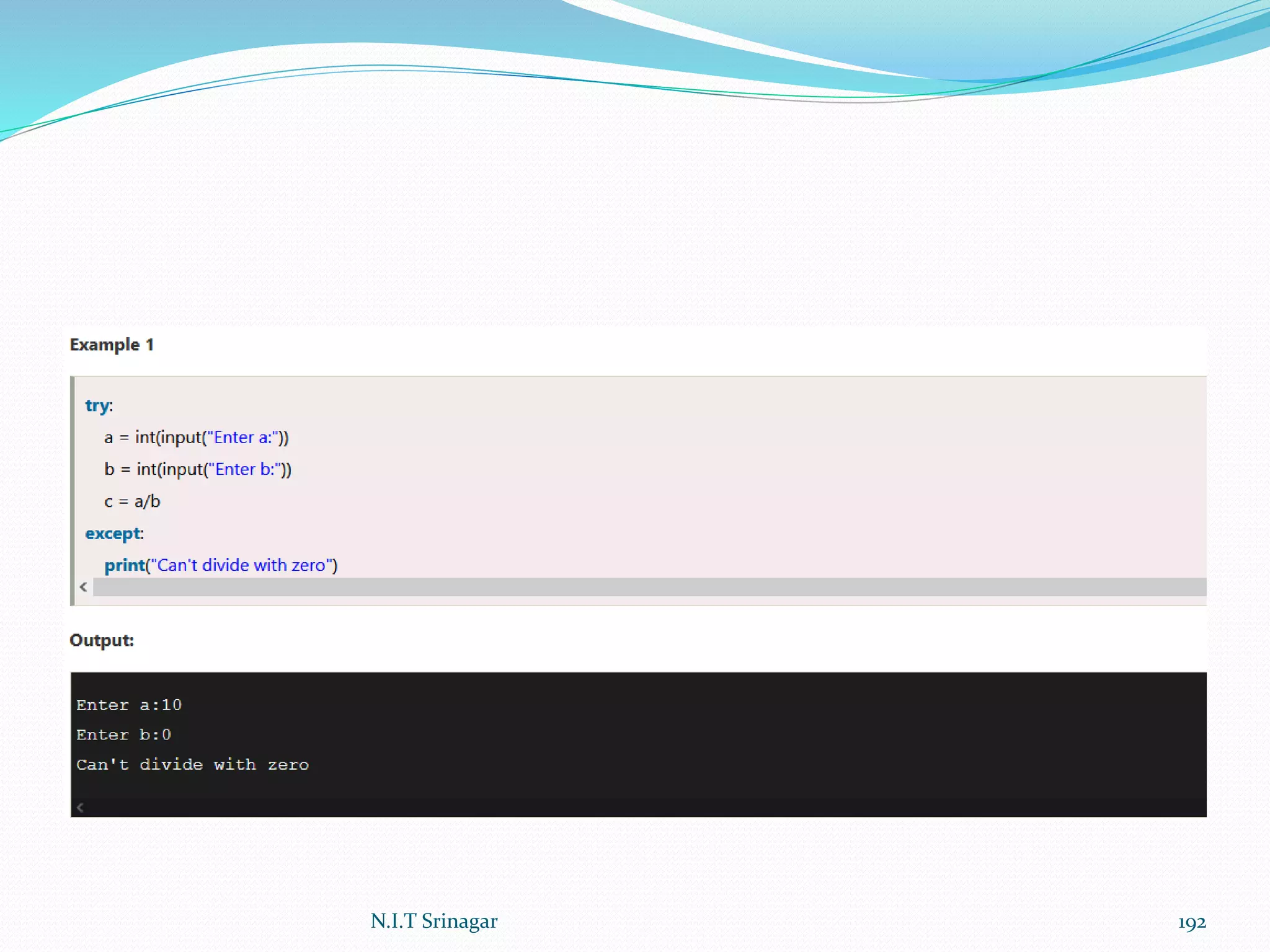Click the output block's left scroll arrow
This screenshot has width=1270, height=952.
(x=80, y=807)
